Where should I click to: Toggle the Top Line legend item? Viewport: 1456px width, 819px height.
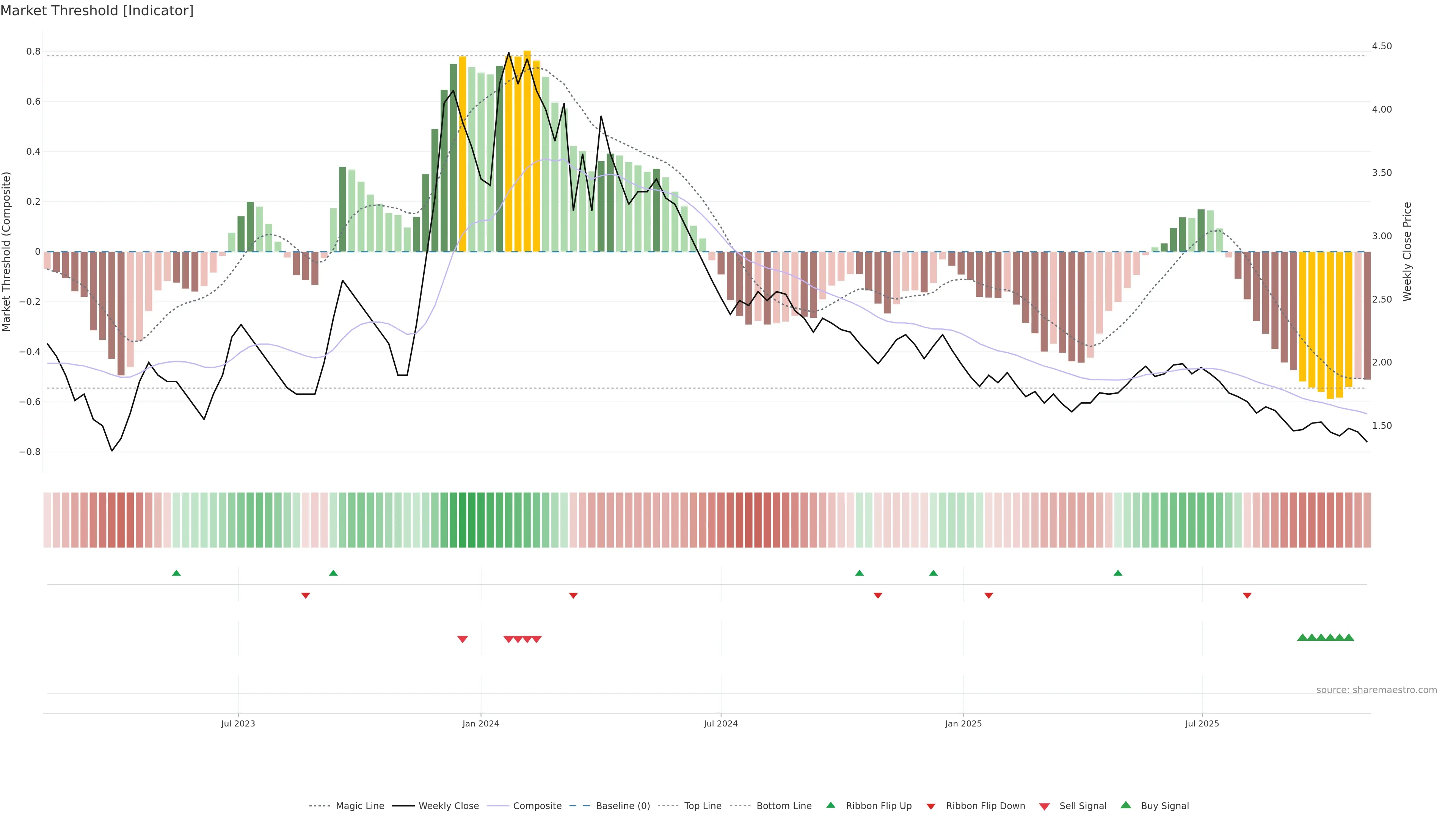(703, 806)
